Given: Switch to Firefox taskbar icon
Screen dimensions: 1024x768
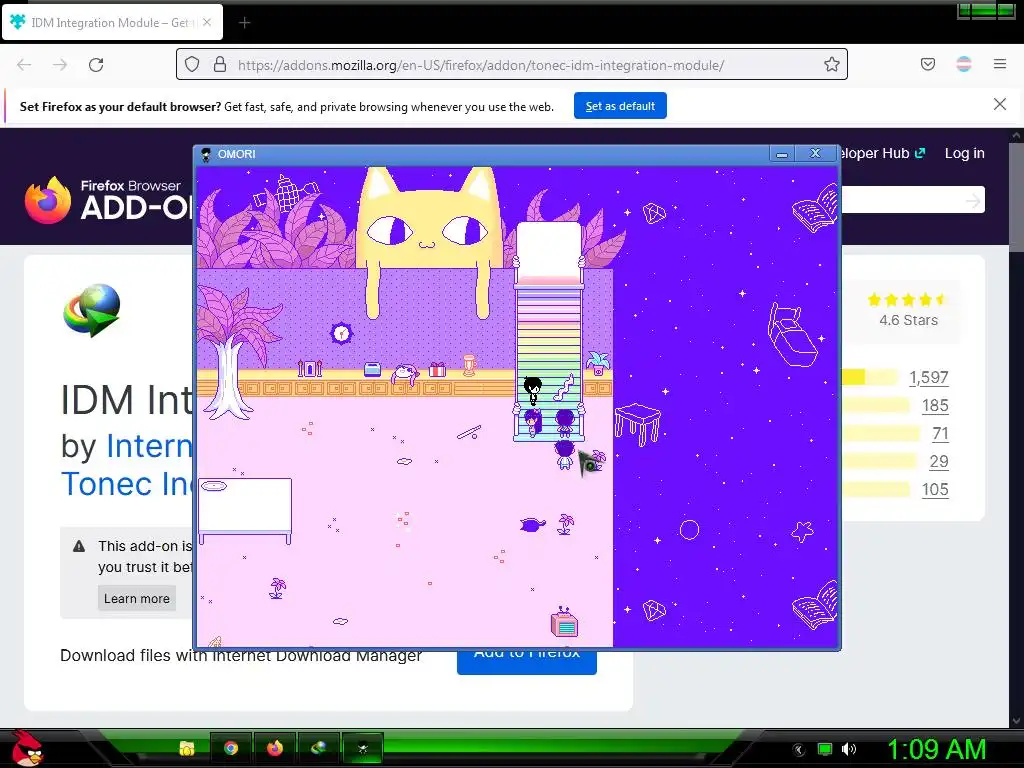Looking at the screenshot, I should (275, 748).
